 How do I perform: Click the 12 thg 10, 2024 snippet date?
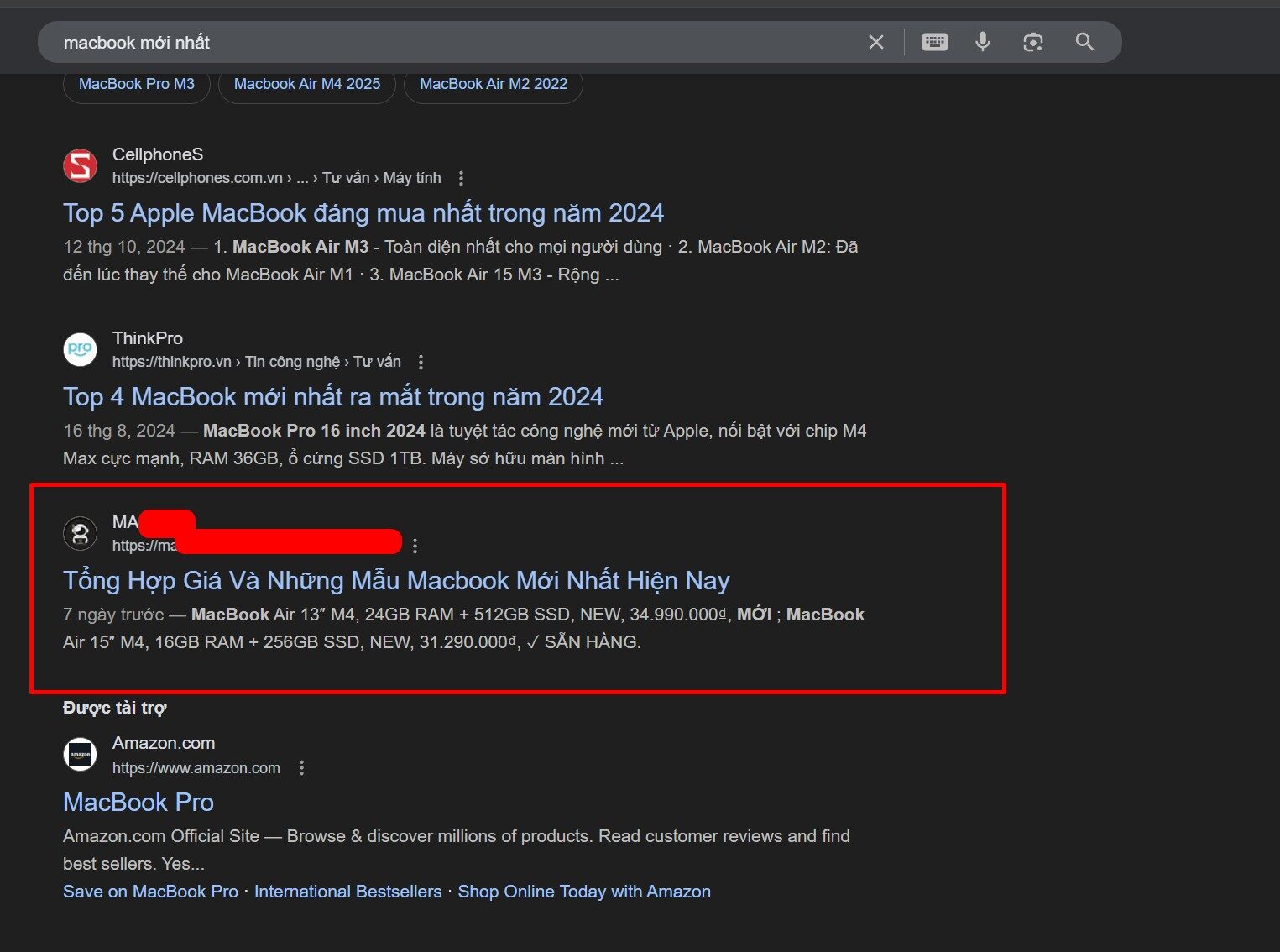click(x=124, y=247)
